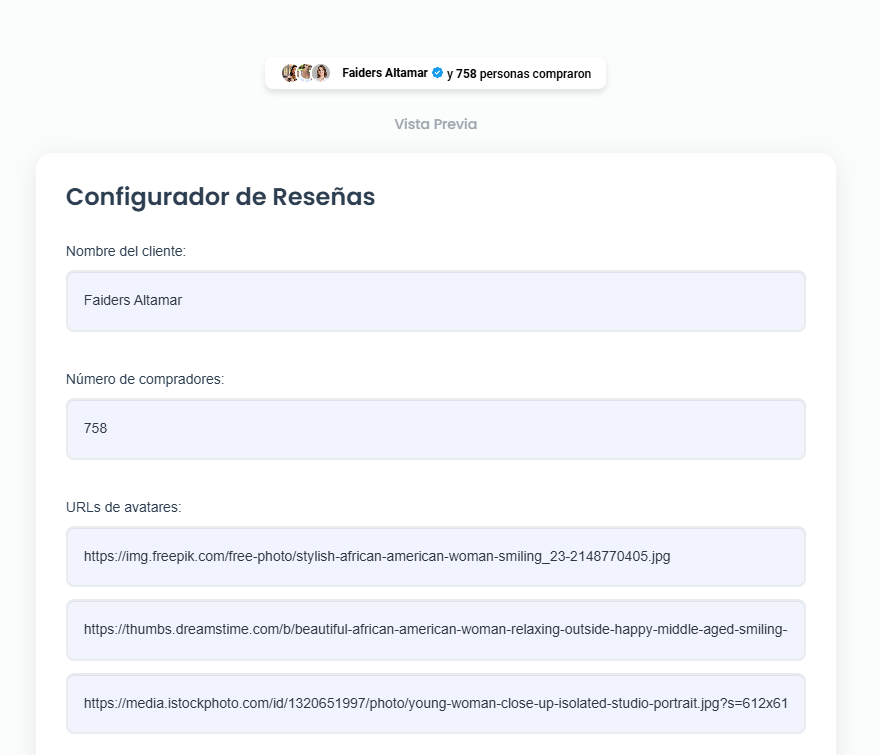Select the rightmost avatar in the preview banner
This screenshot has height=755, width=880.
(x=320, y=72)
